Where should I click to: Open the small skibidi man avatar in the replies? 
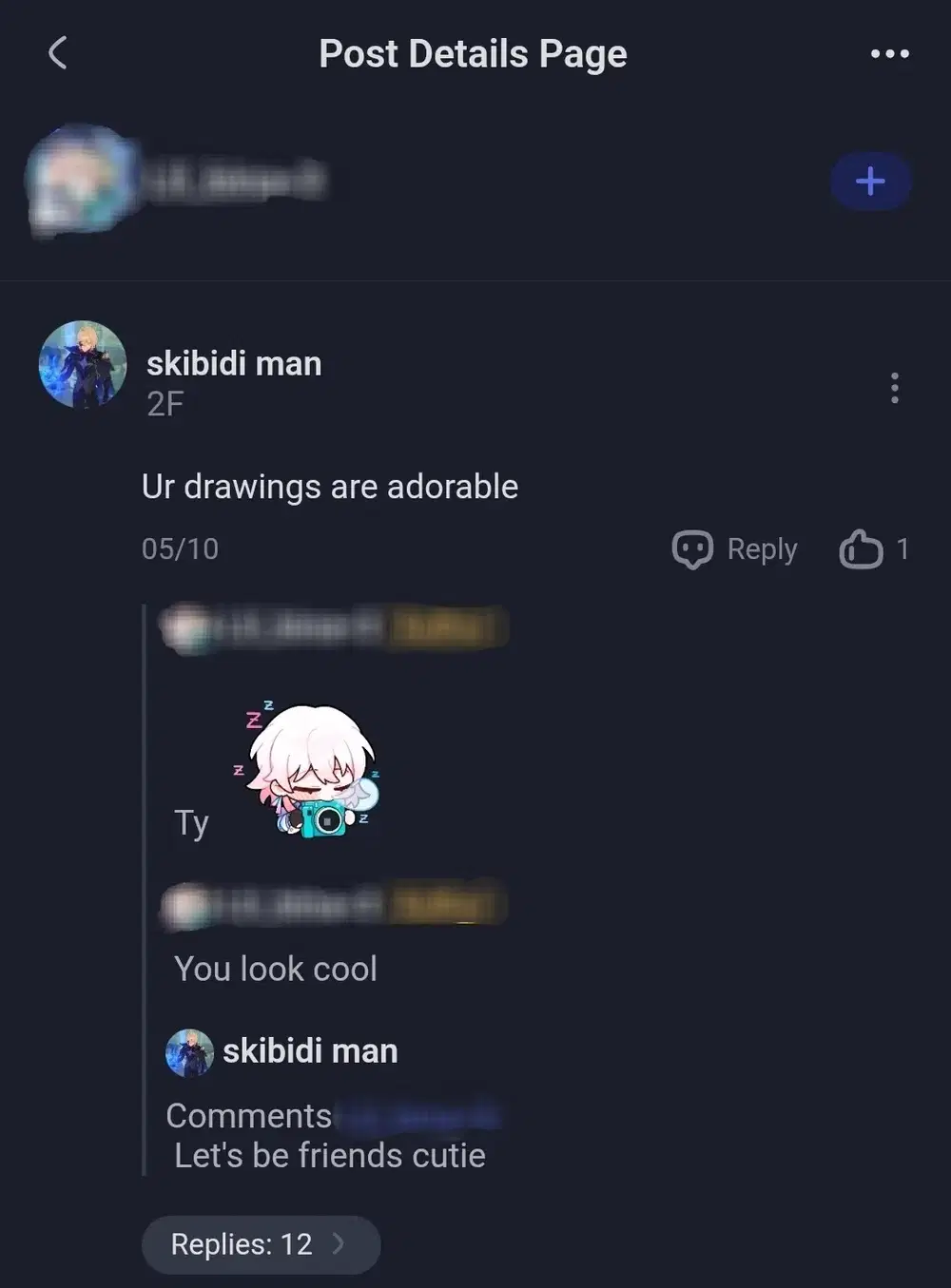189,1052
